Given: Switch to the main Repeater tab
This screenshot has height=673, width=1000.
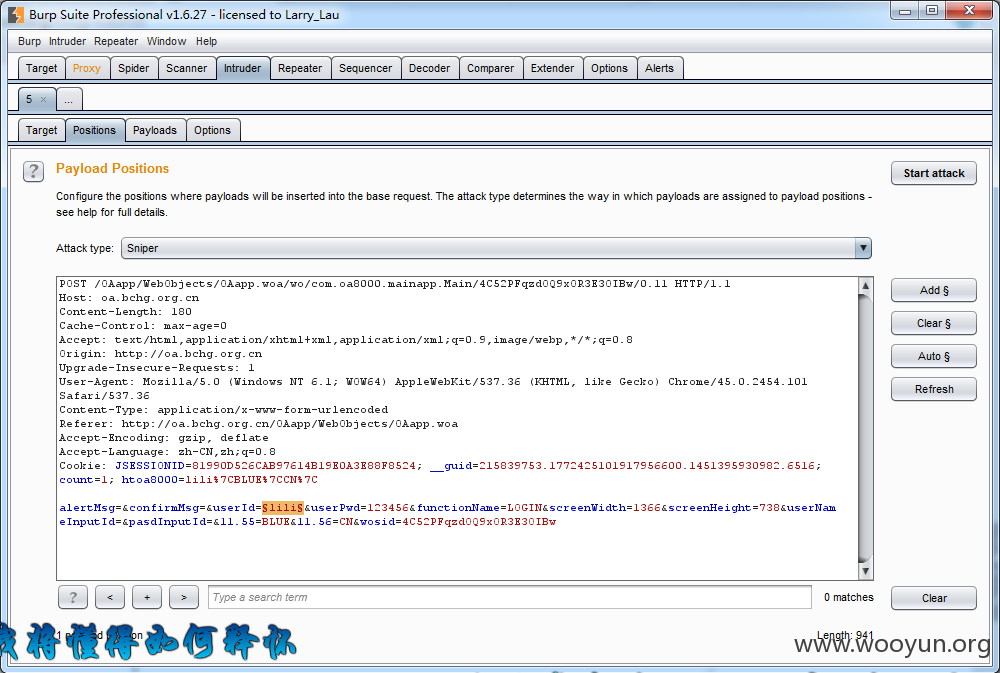Looking at the screenshot, I should pyautogui.click(x=300, y=68).
